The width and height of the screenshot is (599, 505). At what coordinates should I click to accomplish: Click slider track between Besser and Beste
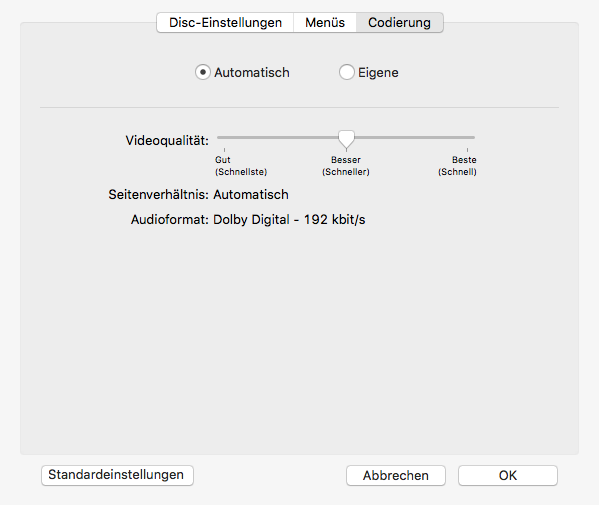click(411, 137)
